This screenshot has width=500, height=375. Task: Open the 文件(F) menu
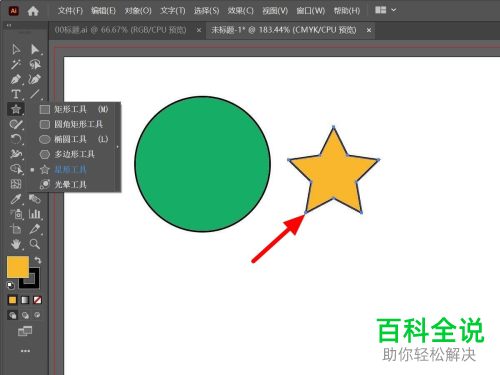click(x=70, y=11)
